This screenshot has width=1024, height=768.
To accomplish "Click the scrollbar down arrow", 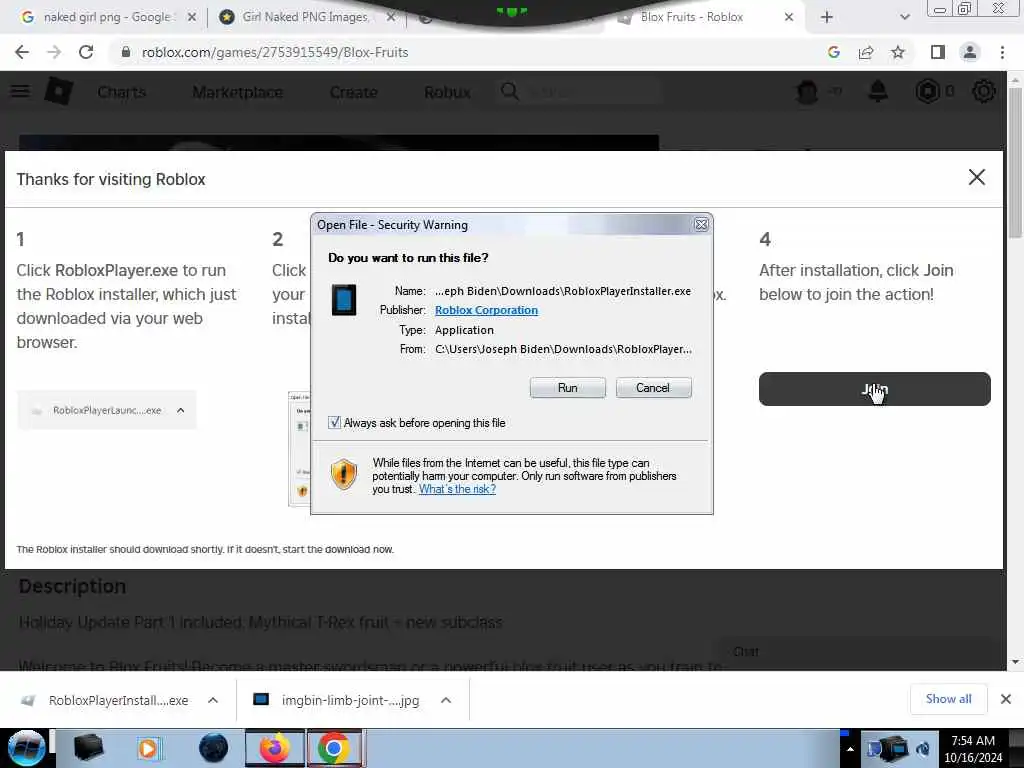I will coord(1015,662).
